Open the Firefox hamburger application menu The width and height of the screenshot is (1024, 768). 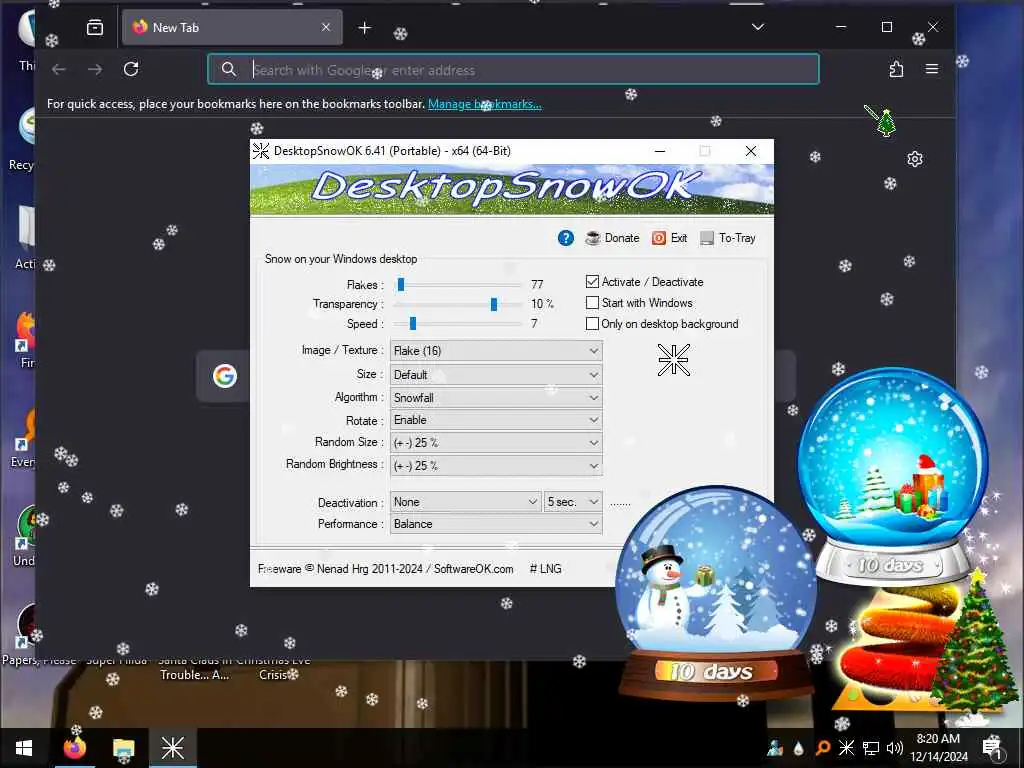coord(932,69)
